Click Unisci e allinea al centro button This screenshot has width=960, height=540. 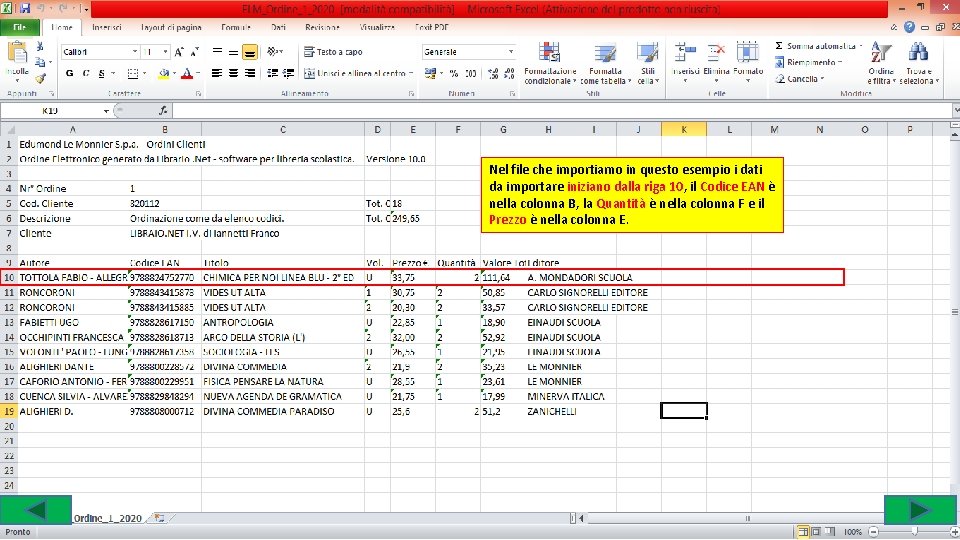point(358,73)
